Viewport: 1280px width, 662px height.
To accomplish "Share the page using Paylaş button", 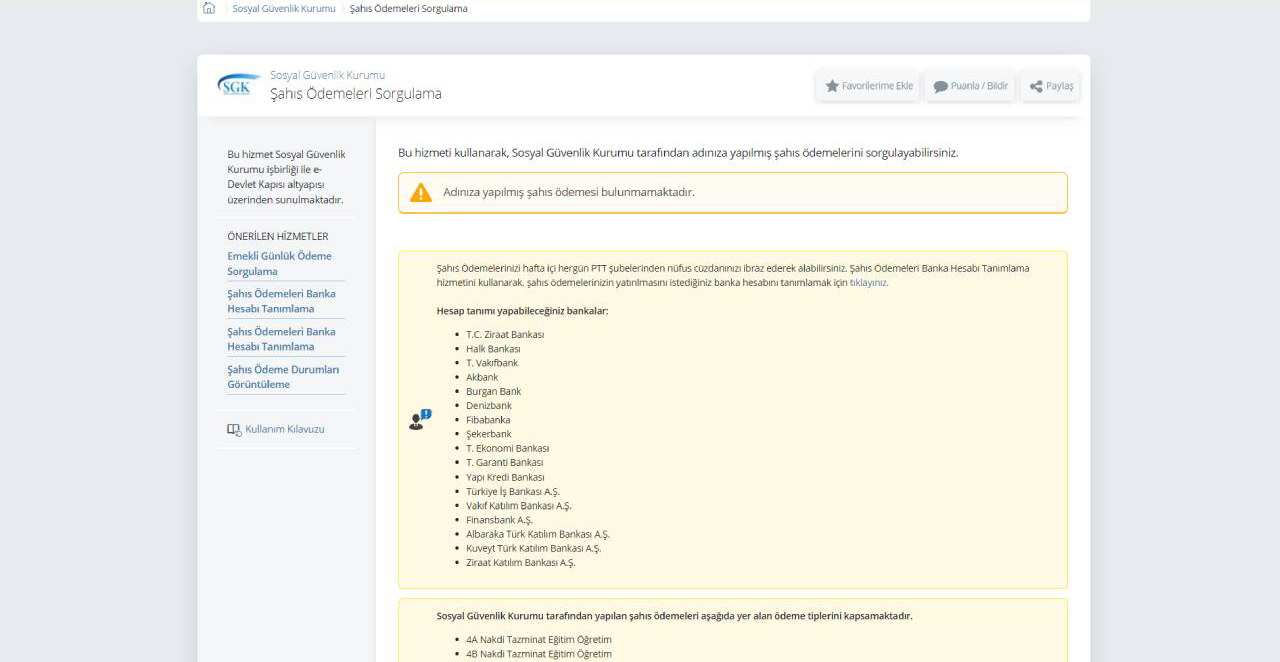I will (1051, 86).
